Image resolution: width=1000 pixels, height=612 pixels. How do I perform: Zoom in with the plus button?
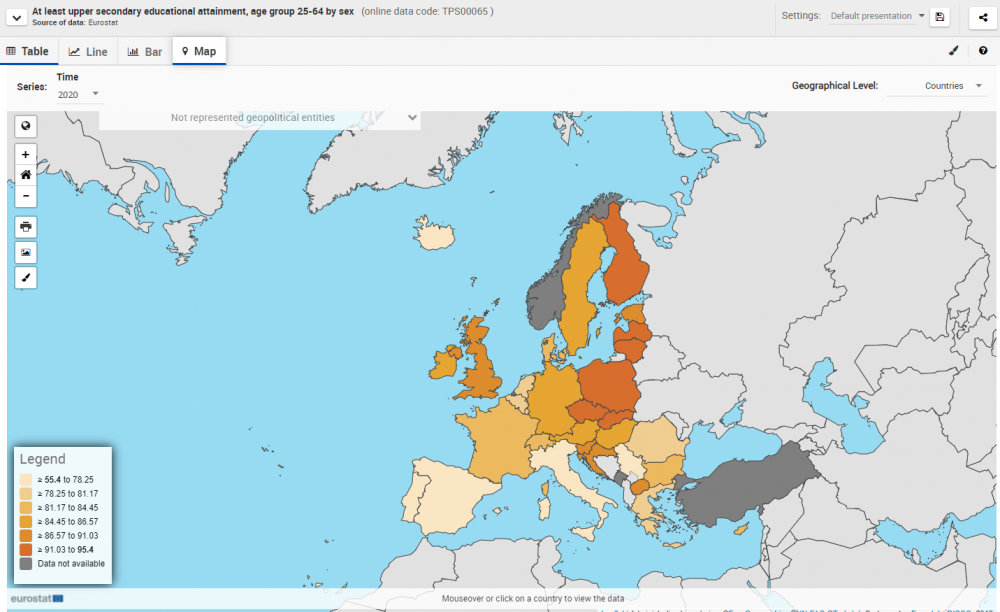[26, 154]
